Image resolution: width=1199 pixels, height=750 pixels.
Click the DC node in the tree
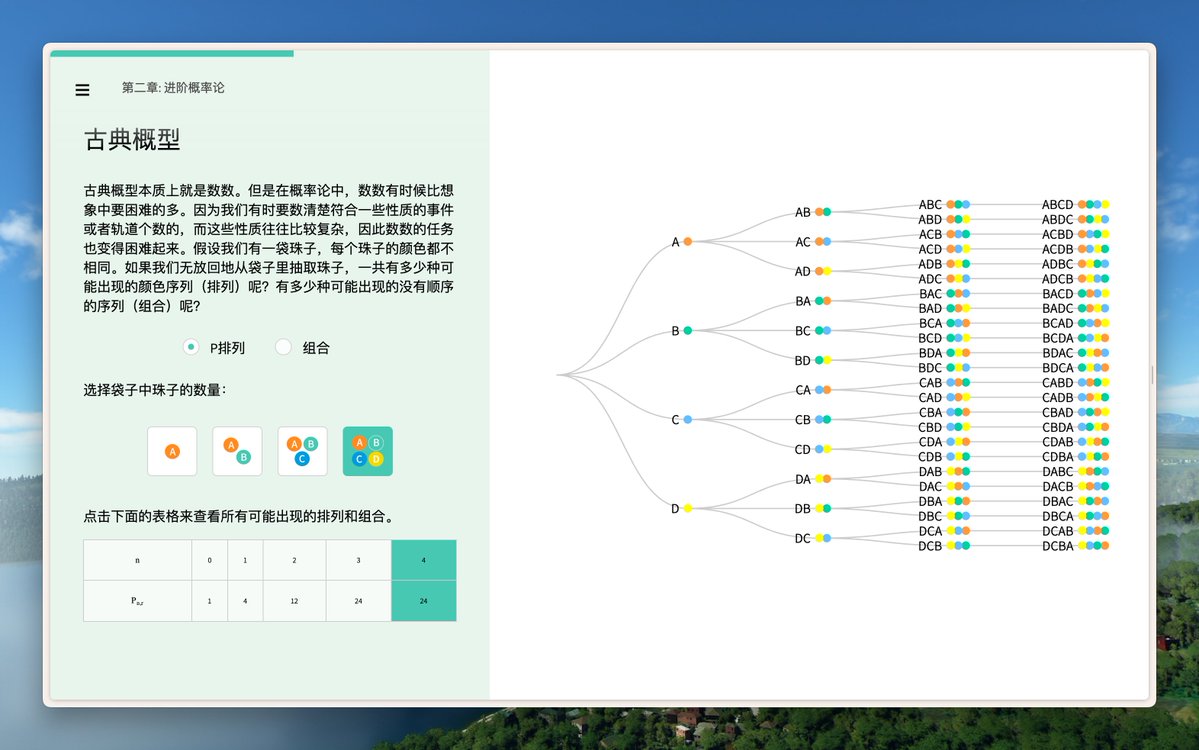[x=813, y=538]
